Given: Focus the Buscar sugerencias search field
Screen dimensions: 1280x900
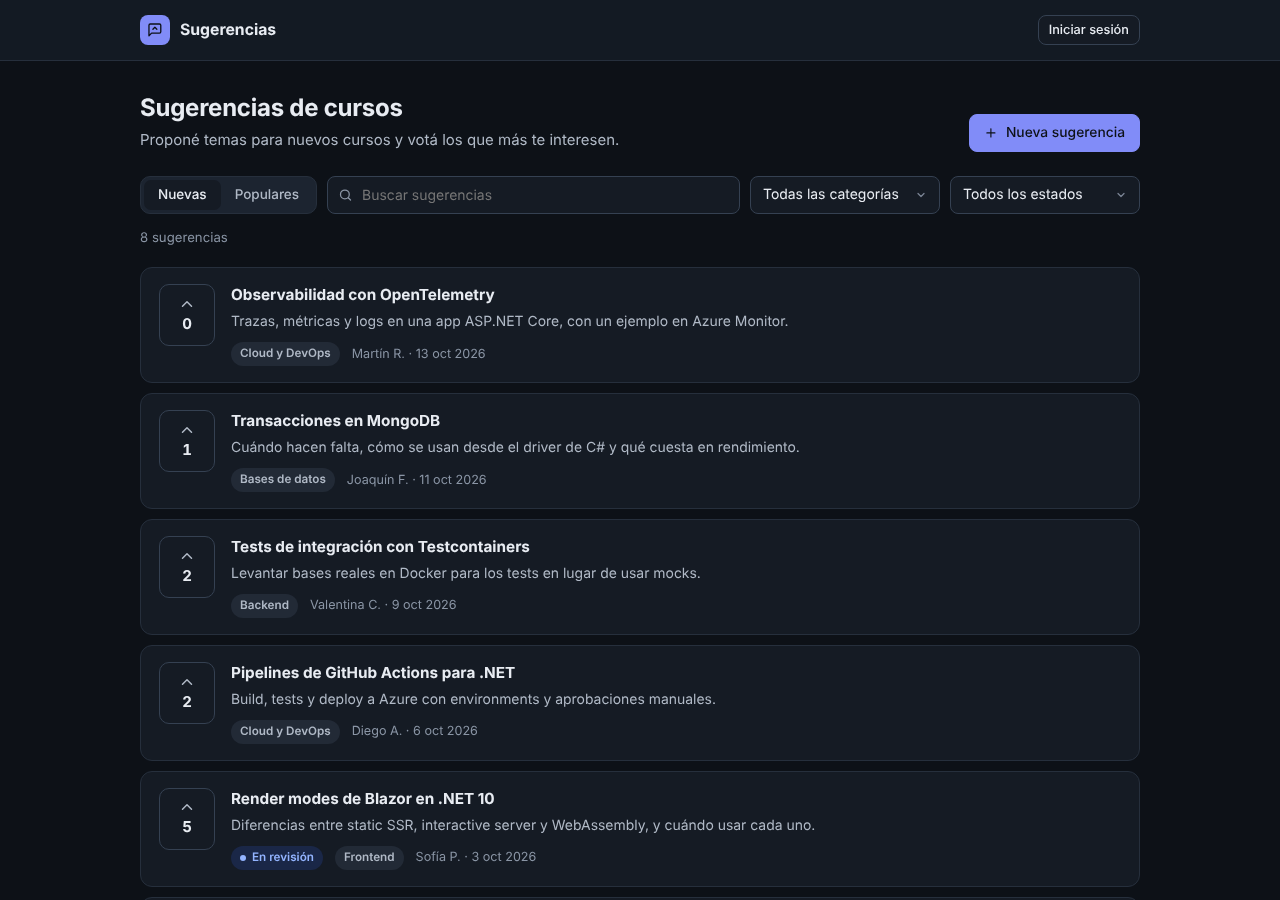Looking at the screenshot, I should 533,195.
